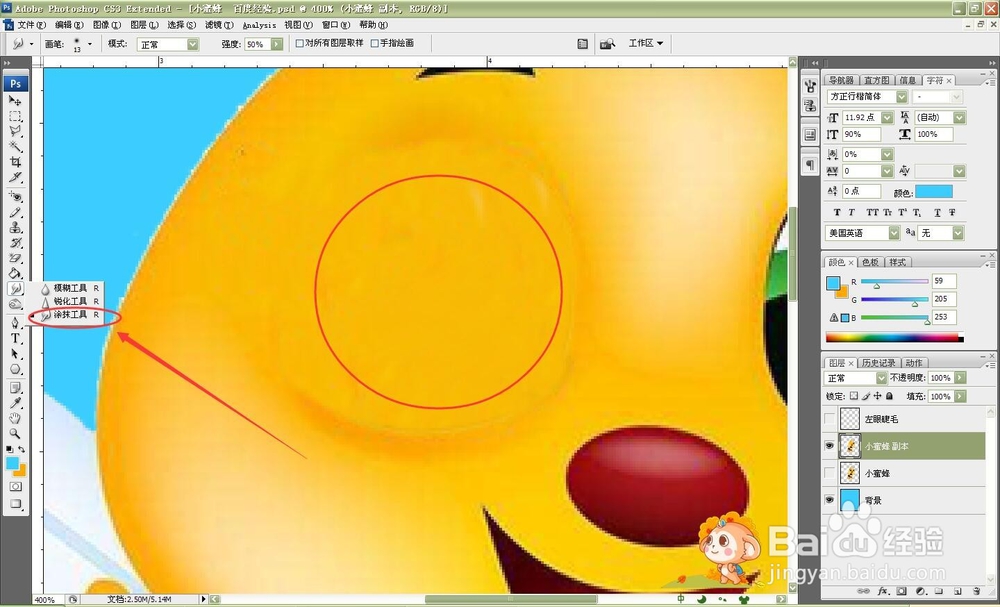
Task: Toggle Quick Mask mode button
Action: tap(15, 486)
